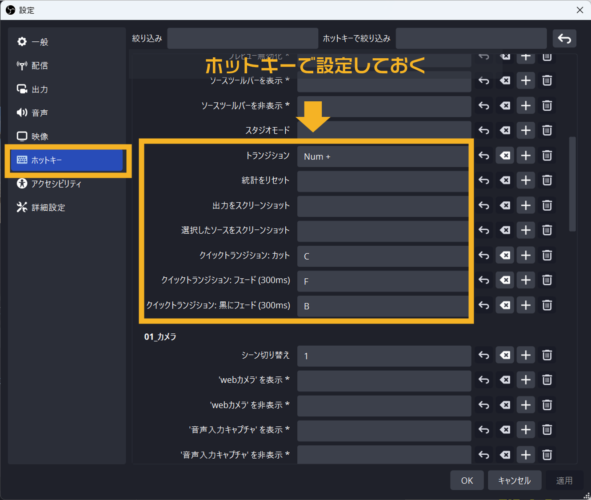Add another hotkey for シーン切り替え
This screenshot has height=500, width=591.
526,355
